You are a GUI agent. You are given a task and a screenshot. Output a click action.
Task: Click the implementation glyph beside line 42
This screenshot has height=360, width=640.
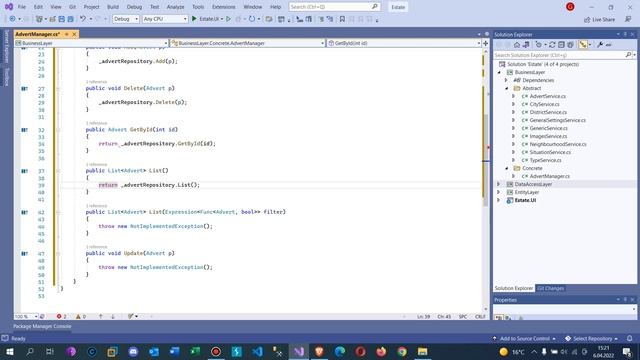(x=24, y=212)
